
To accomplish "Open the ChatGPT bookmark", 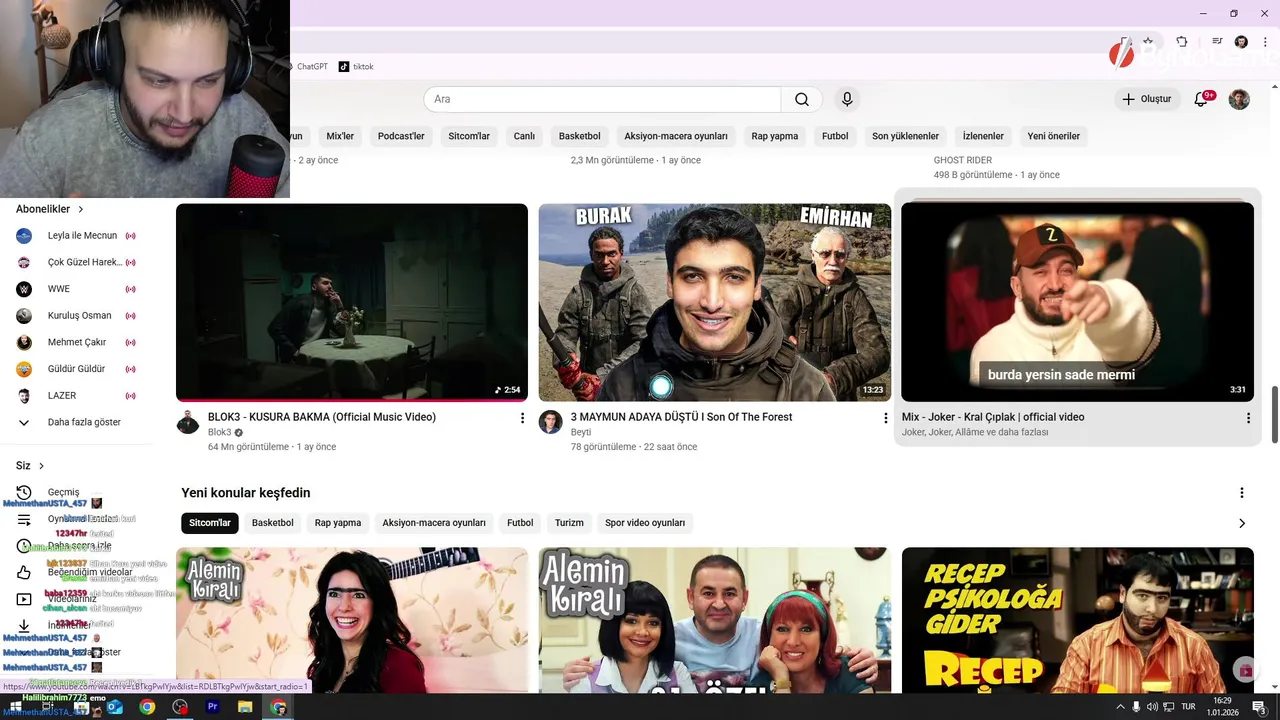I will pyautogui.click(x=306, y=67).
